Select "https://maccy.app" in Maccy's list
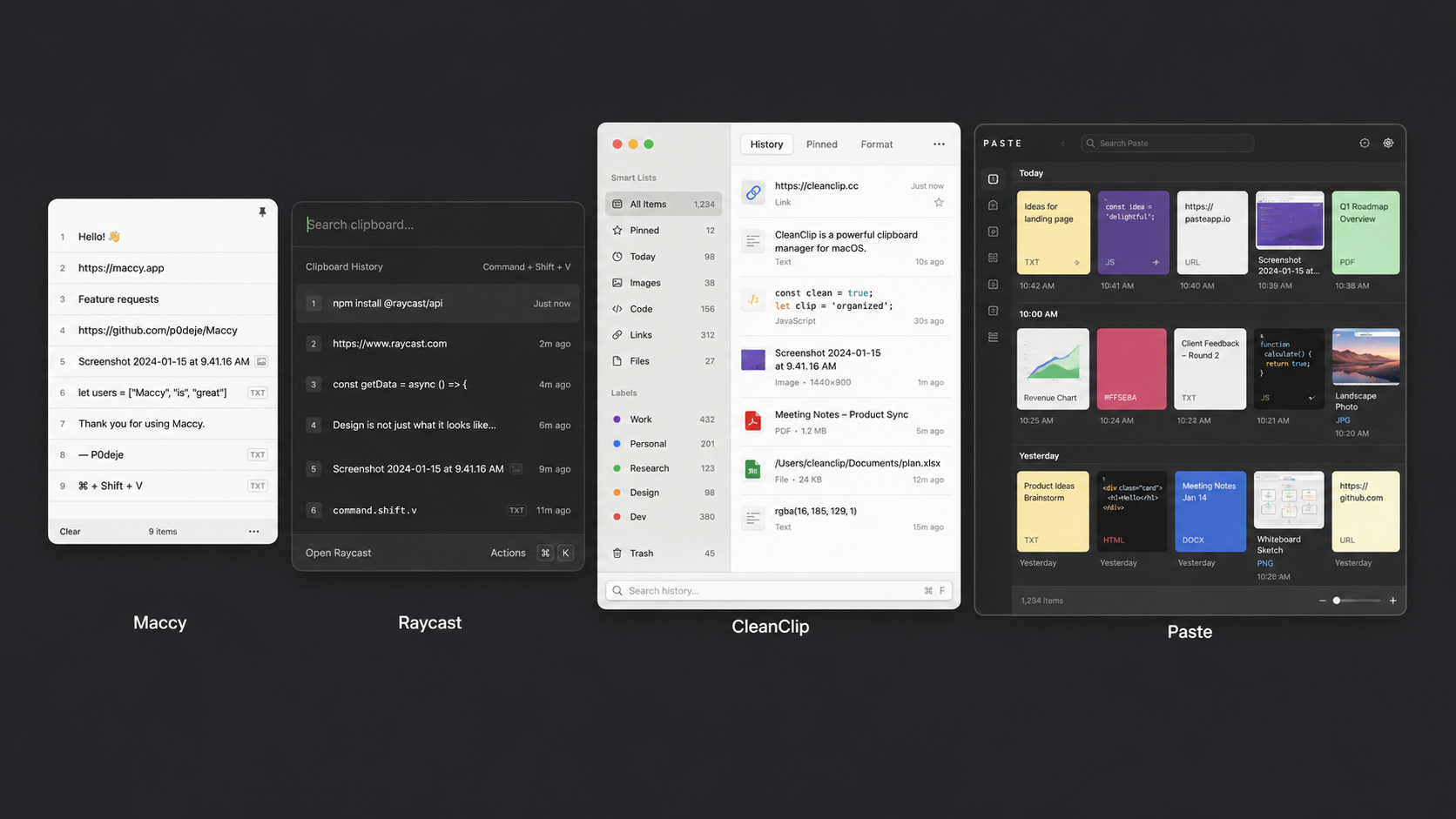1456x819 pixels. [x=163, y=268]
